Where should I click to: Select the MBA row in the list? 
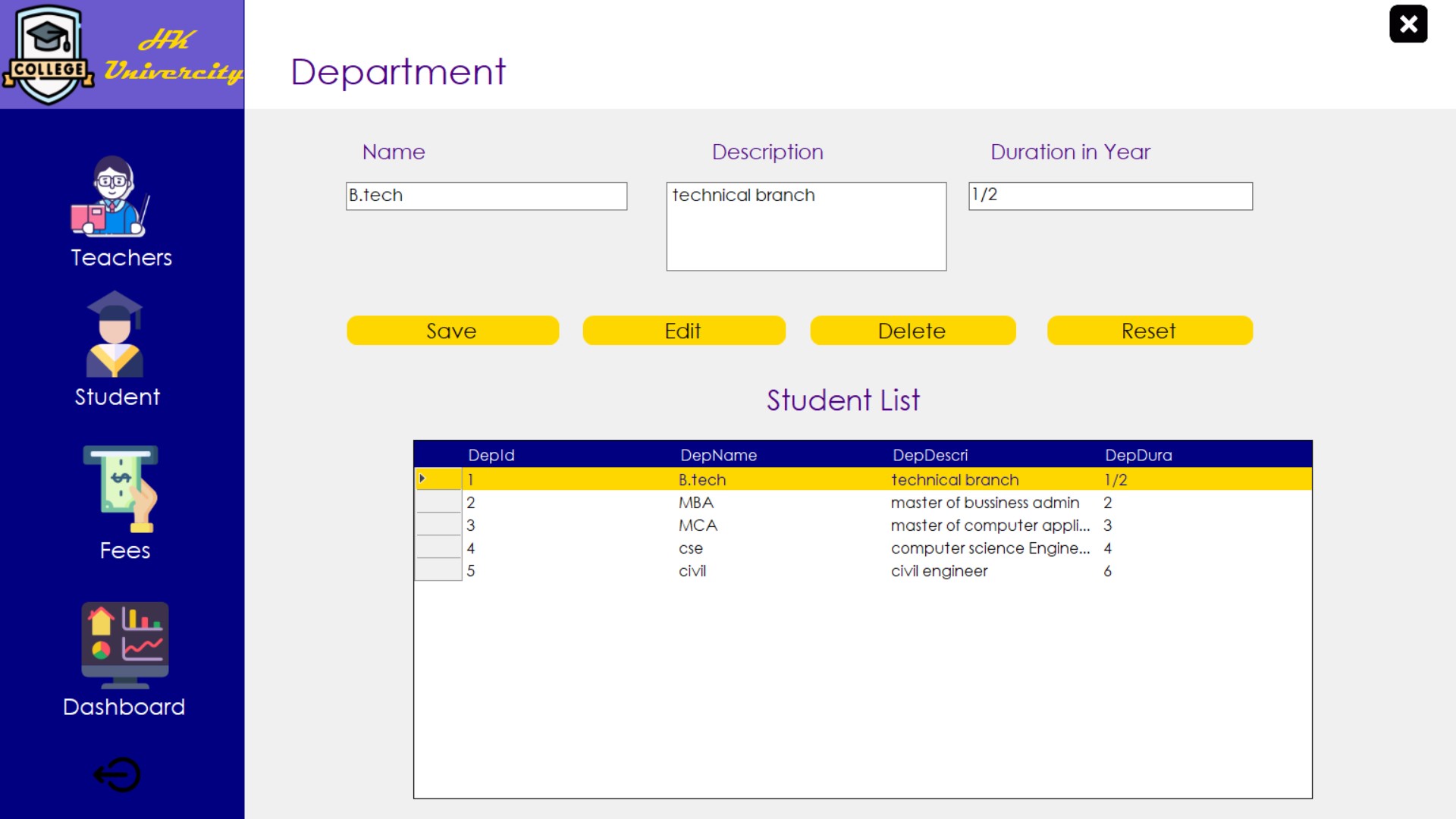pos(696,503)
